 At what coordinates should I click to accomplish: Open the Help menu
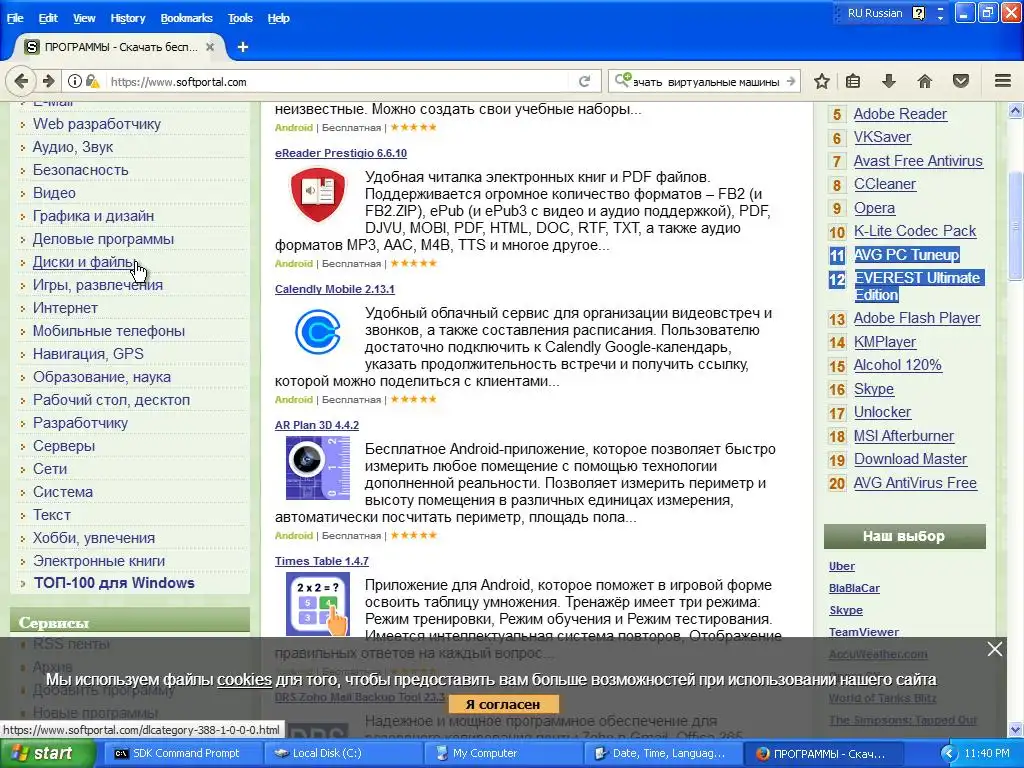point(278,18)
